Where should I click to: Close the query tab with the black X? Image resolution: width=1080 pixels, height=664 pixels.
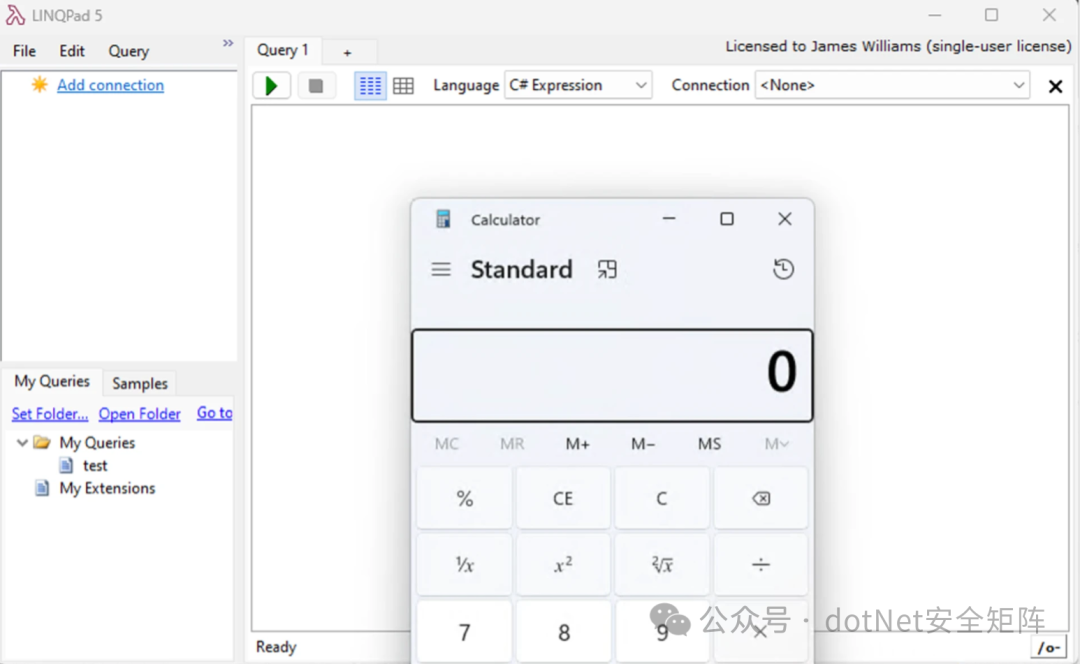[1055, 86]
